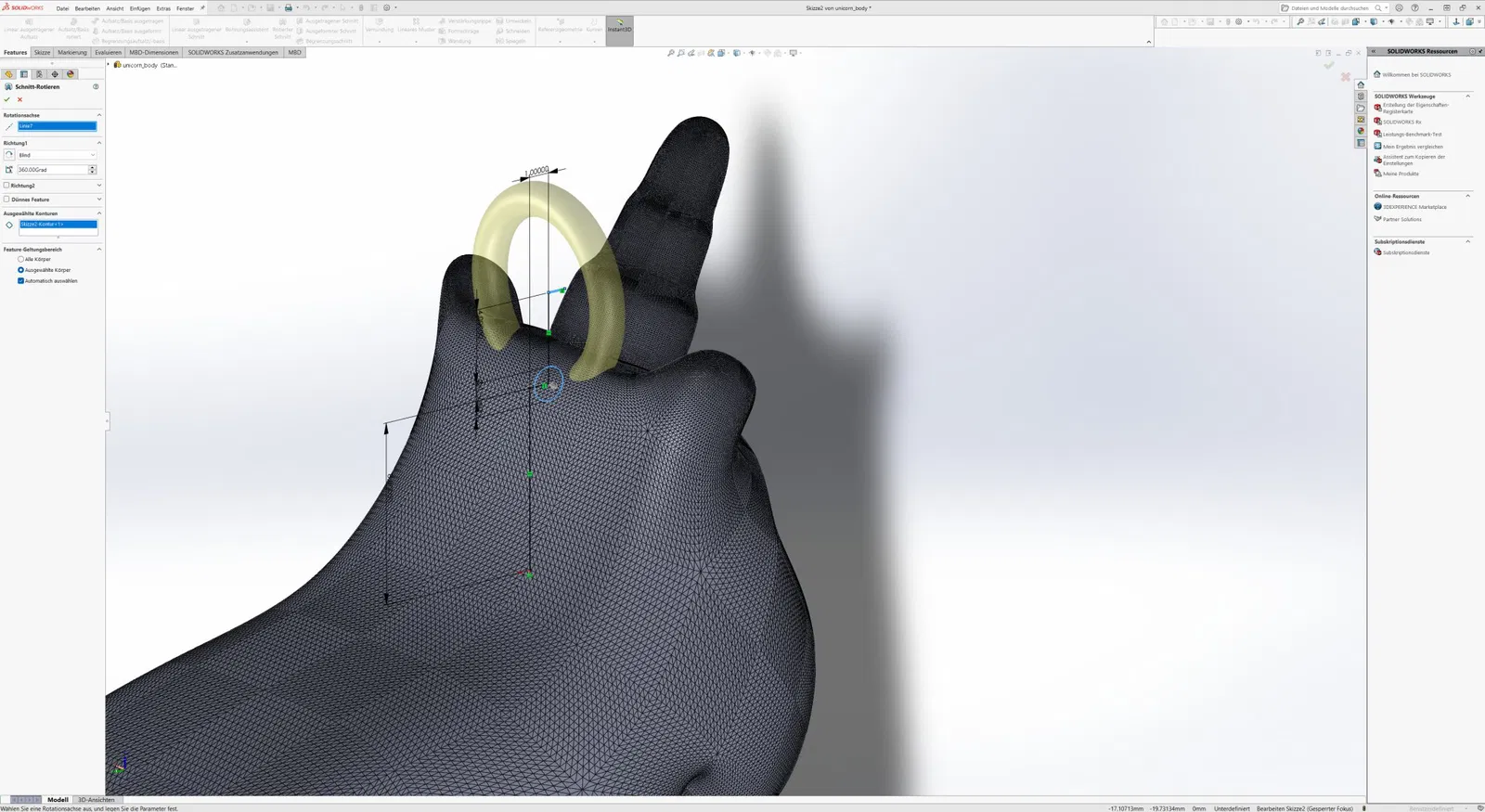Viewport: 1485px width, 812px height.
Task: Open the DimXpertManager crosshair tab icon
Action: pos(55,74)
